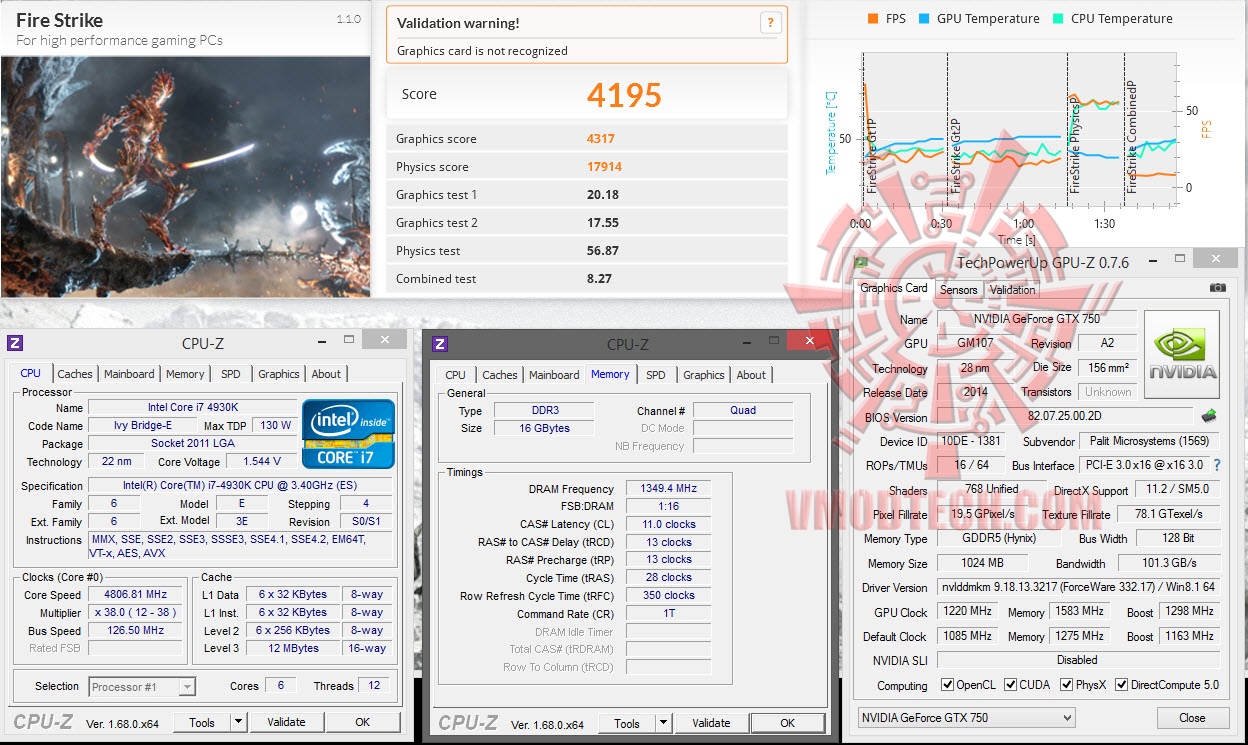
Task: Click the DRAM Frequency value 1349.4 MHz
Action: pyautogui.click(x=668, y=489)
